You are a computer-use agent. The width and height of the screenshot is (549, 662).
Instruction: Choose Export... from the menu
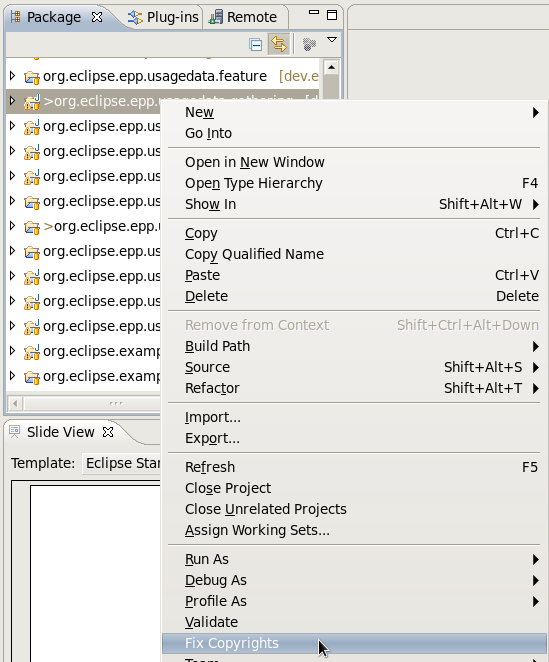(354, 438)
